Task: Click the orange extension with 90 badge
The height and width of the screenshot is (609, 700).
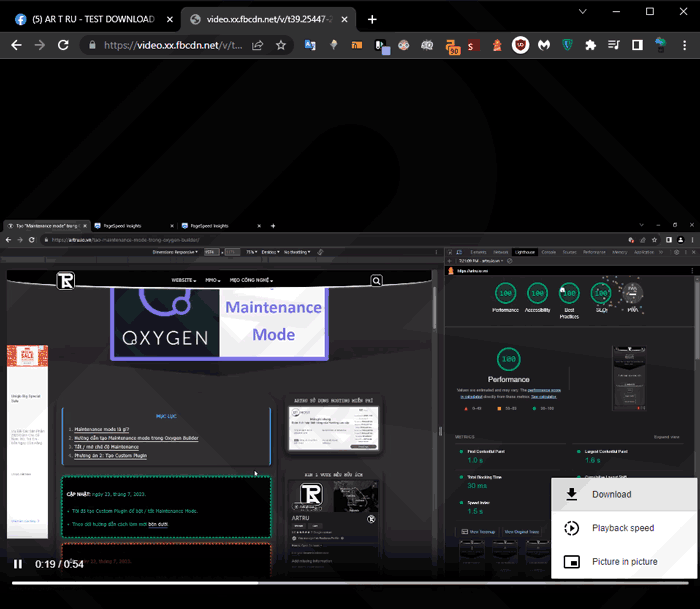Action: [452, 46]
